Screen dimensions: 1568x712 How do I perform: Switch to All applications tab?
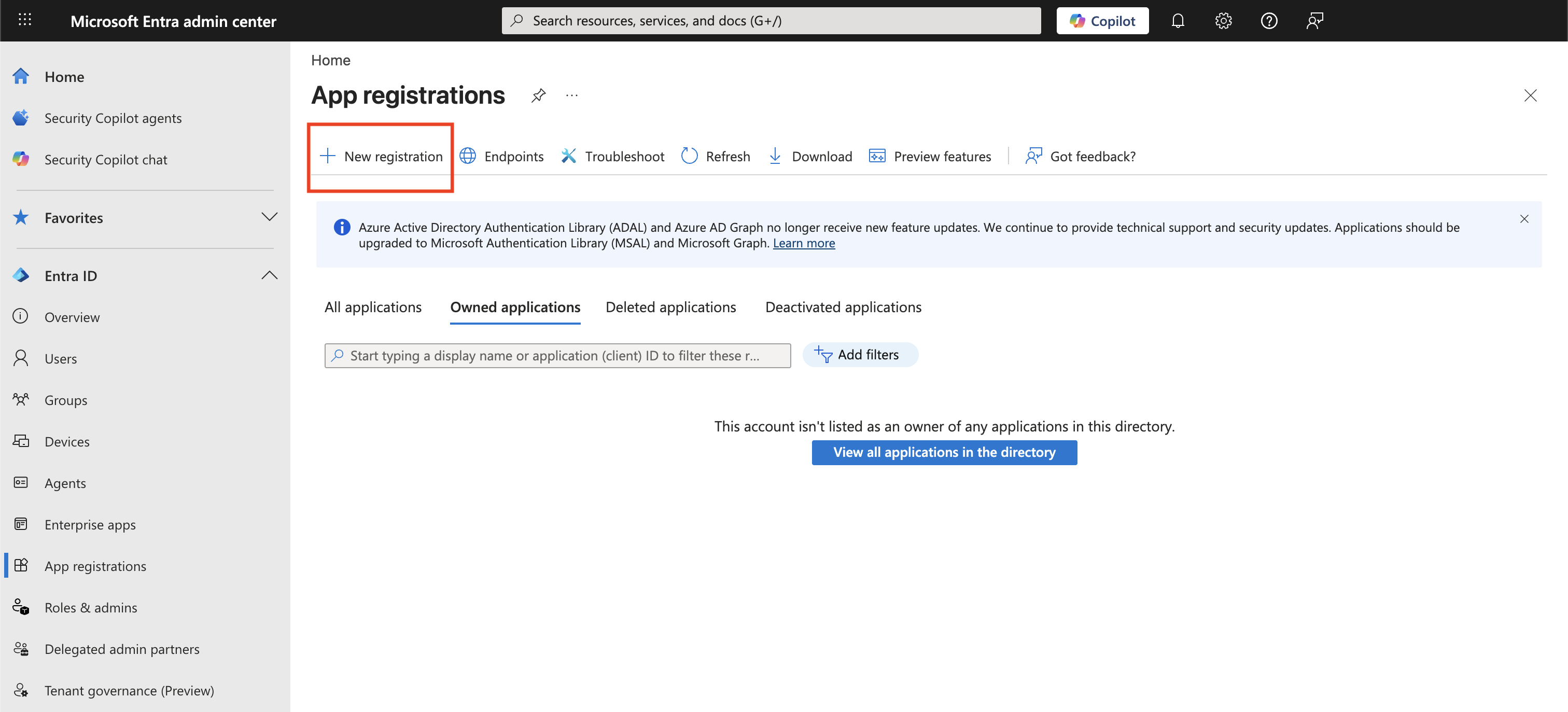click(x=372, y=308)
